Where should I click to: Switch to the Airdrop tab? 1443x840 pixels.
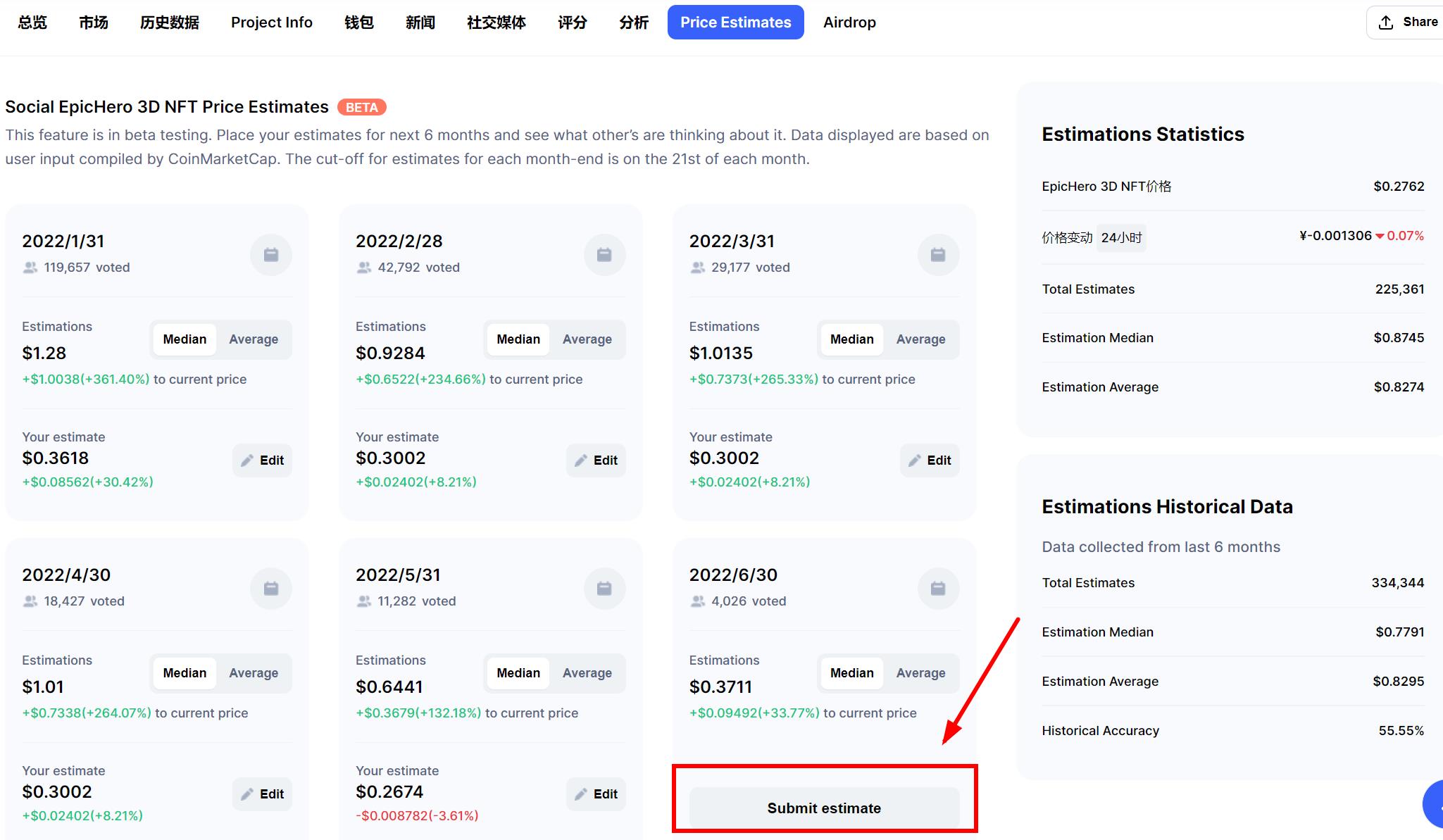[850, 23]
